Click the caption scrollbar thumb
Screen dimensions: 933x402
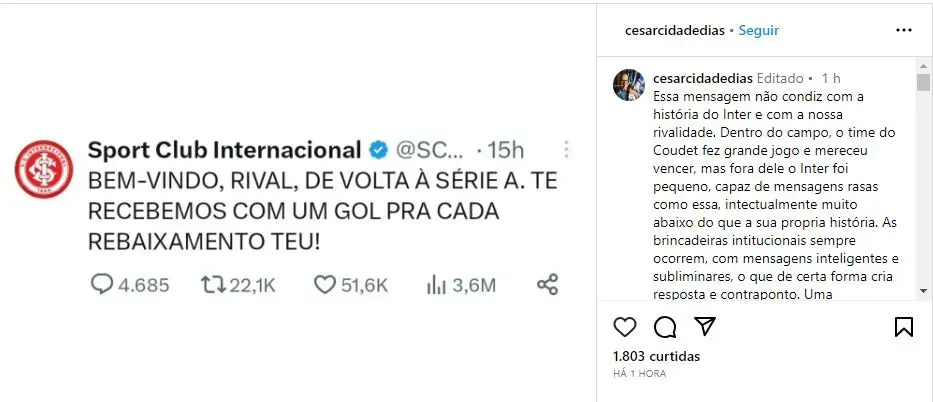(924, 82)
